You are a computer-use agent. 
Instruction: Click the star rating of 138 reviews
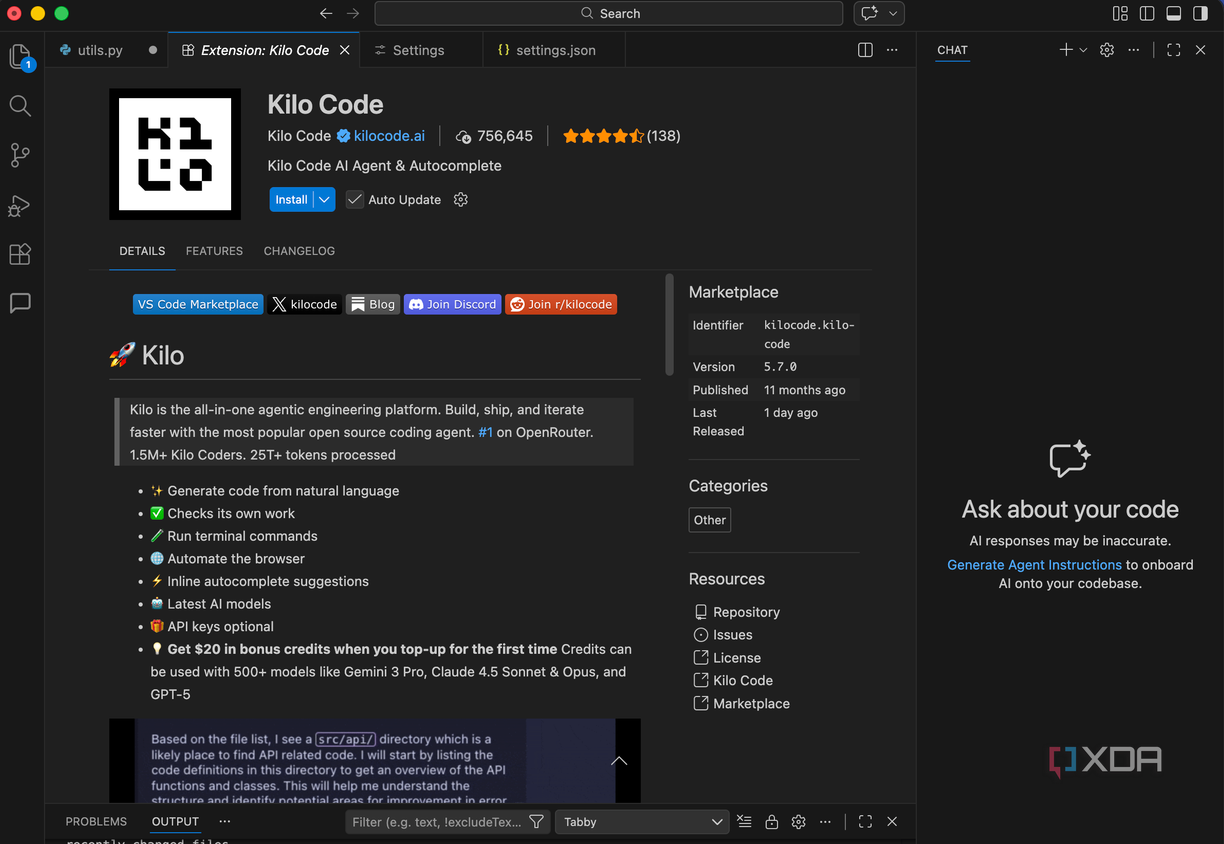tap(621, 136)
